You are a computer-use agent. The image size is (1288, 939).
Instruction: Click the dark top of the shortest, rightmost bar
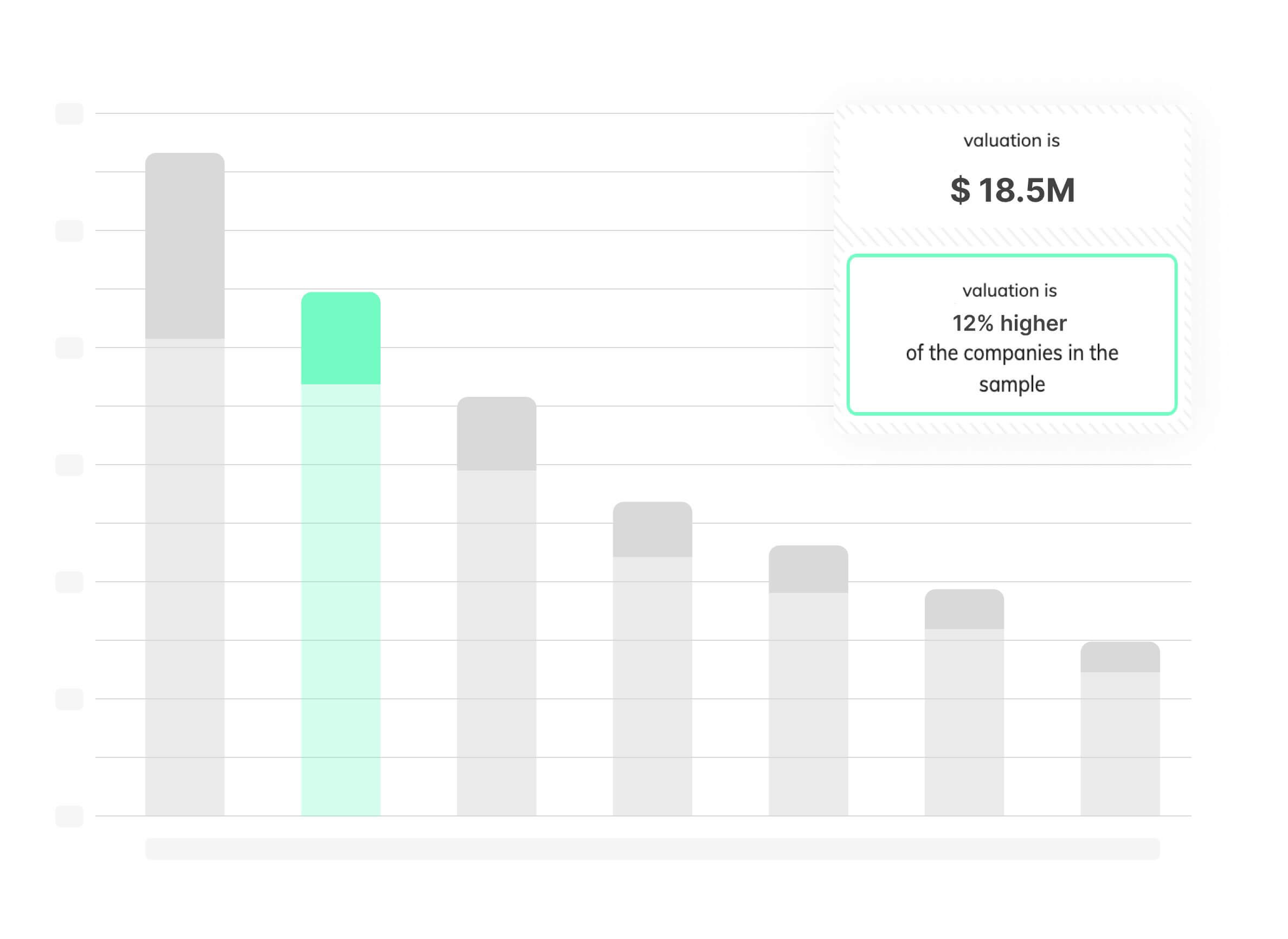point(1119,657)
